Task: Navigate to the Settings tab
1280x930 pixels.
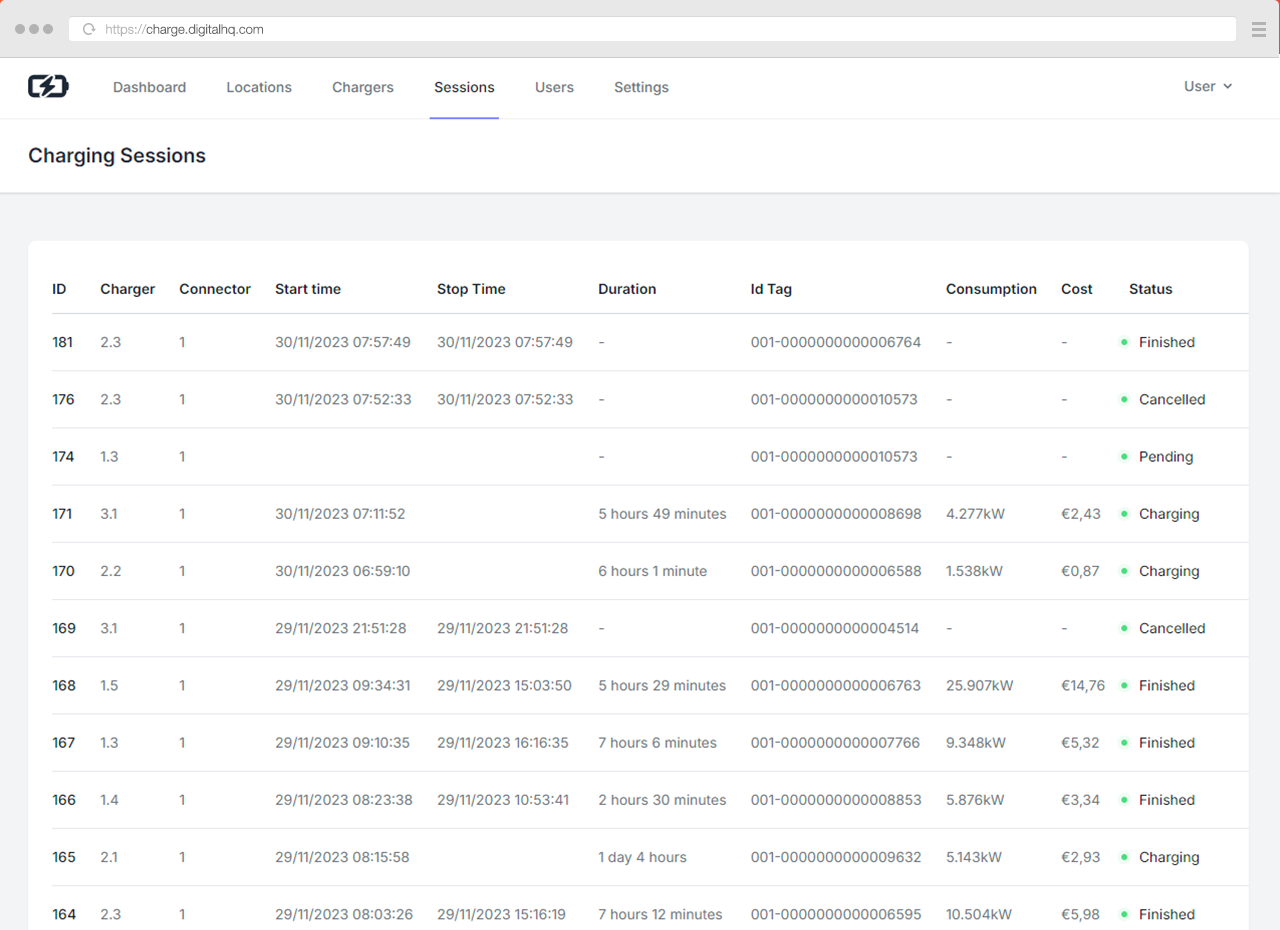Action: click(x=641, y=88)
